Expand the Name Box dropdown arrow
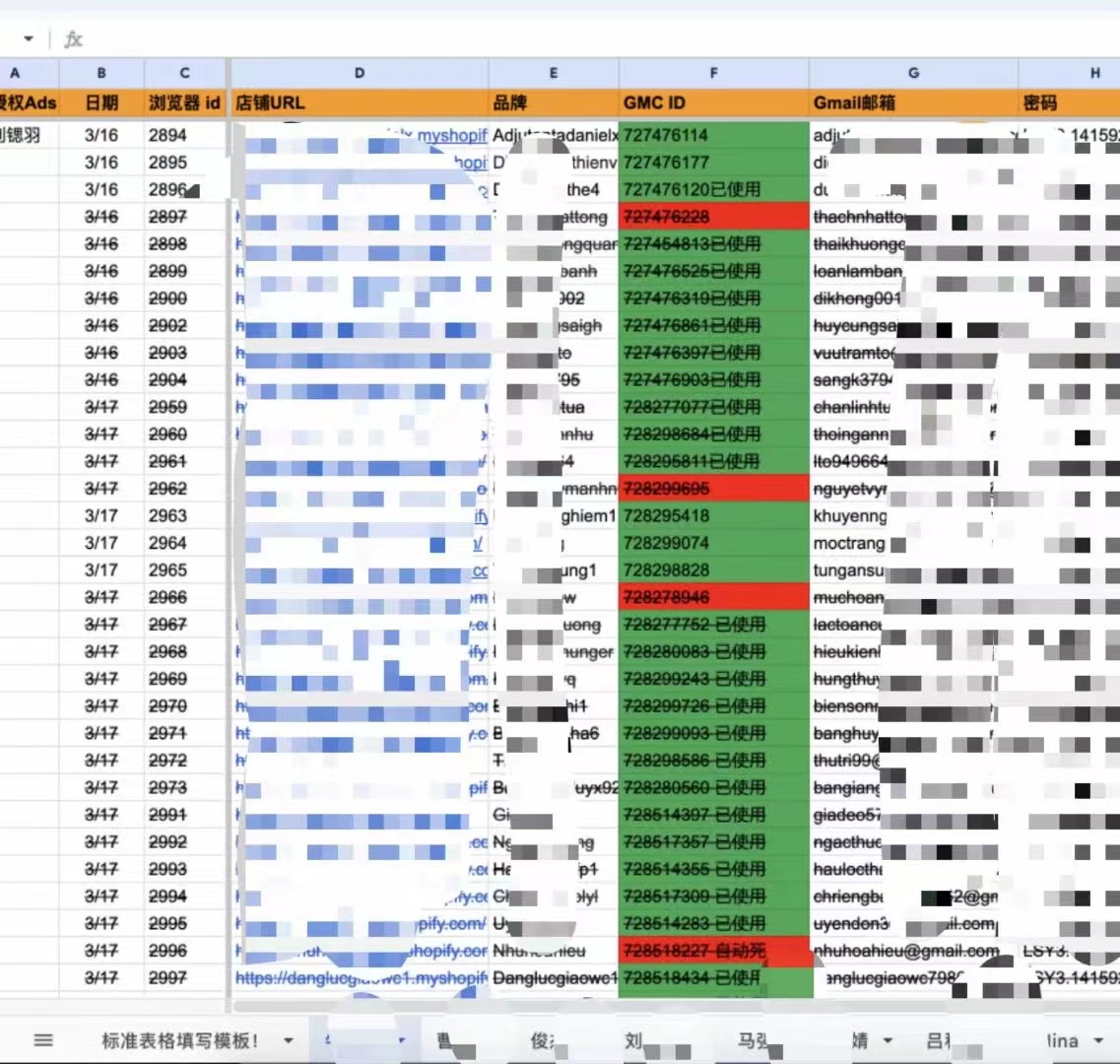This screenshot has height=1064, width=1120. (x=29, y=39)
